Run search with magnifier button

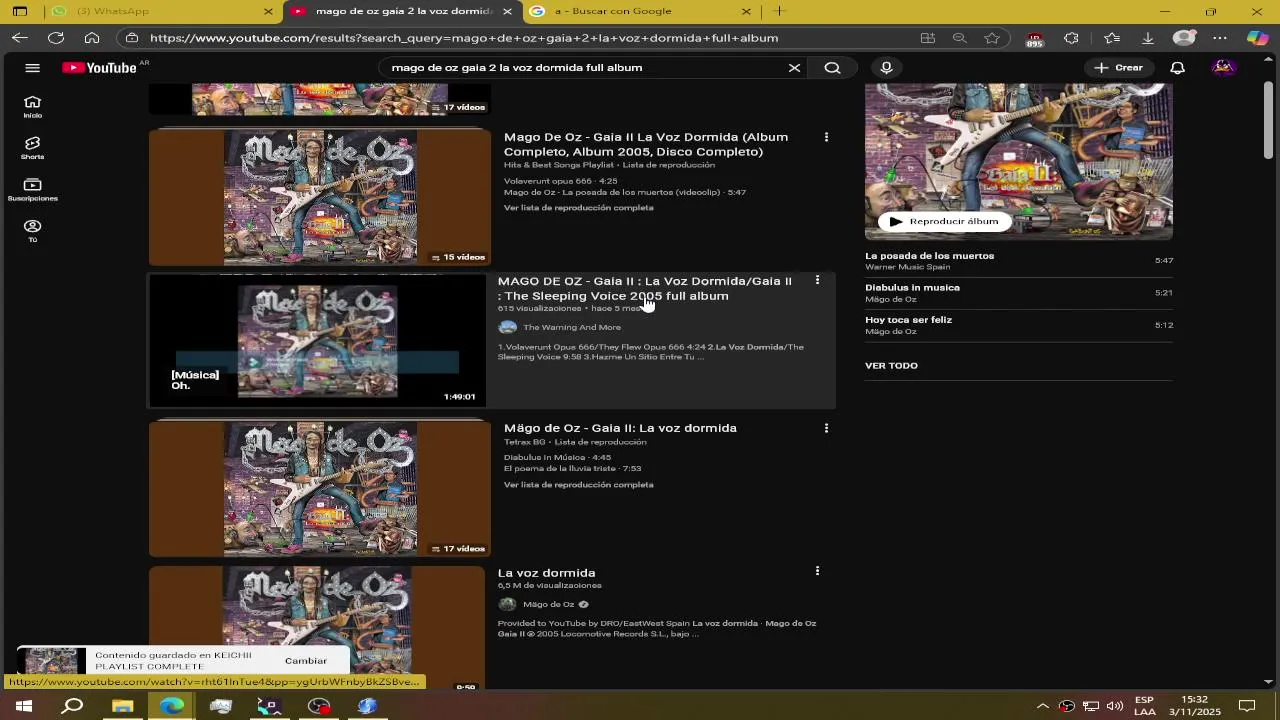832,68
